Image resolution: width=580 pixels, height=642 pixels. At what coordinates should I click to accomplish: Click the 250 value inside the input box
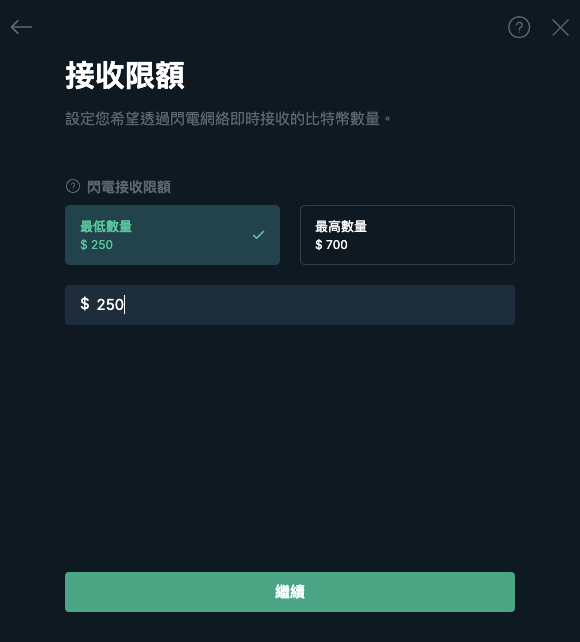point(110,305)
